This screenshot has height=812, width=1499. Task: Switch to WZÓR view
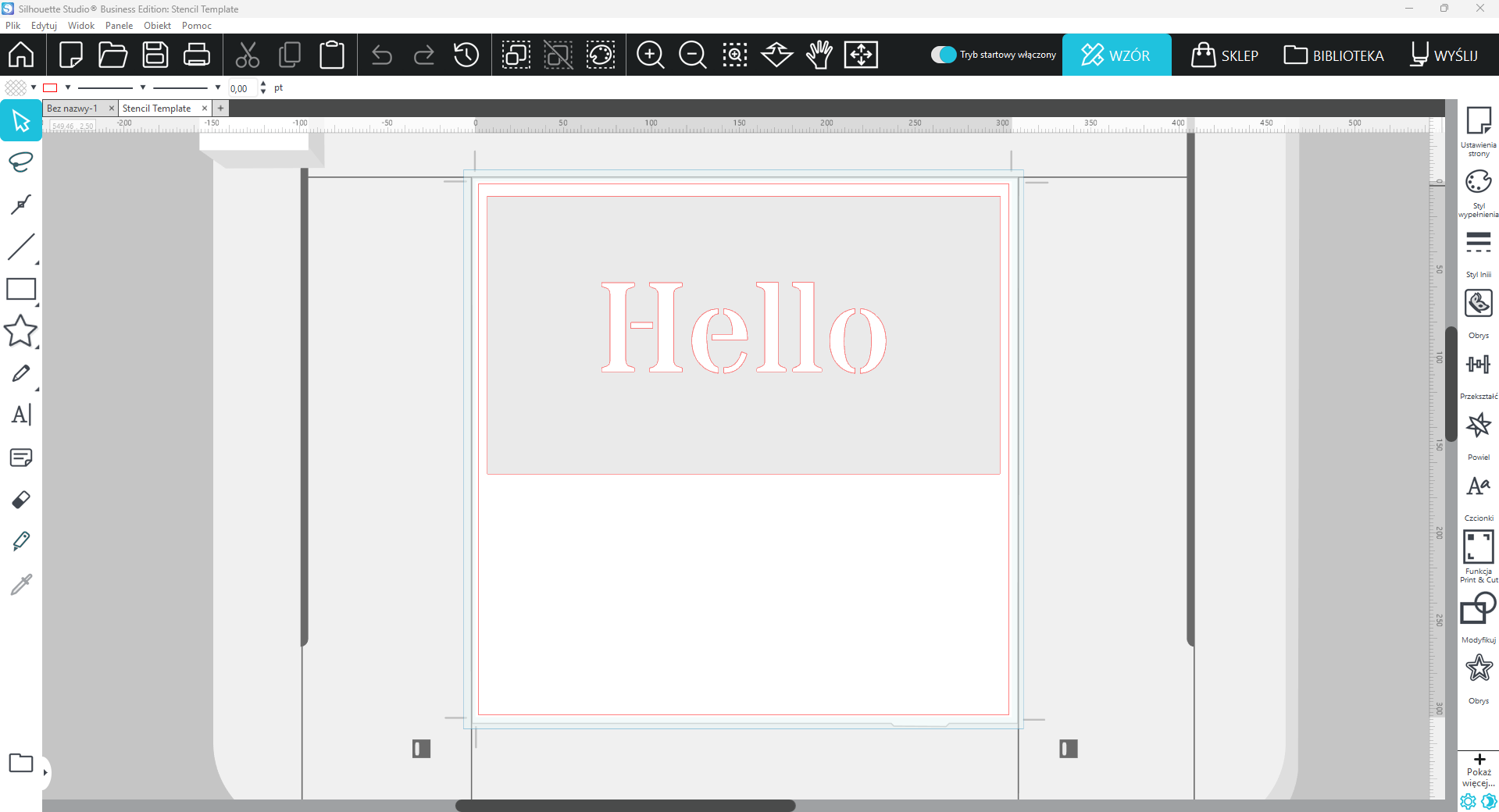coord(1116,55)
